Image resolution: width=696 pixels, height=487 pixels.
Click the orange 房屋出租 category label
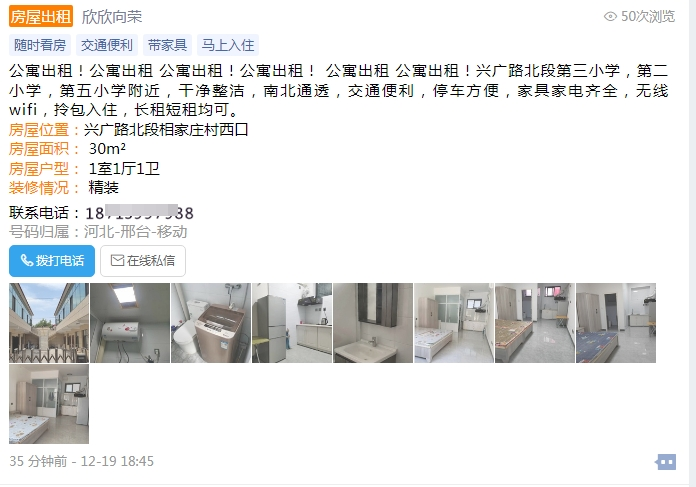[x=41, y=16]
